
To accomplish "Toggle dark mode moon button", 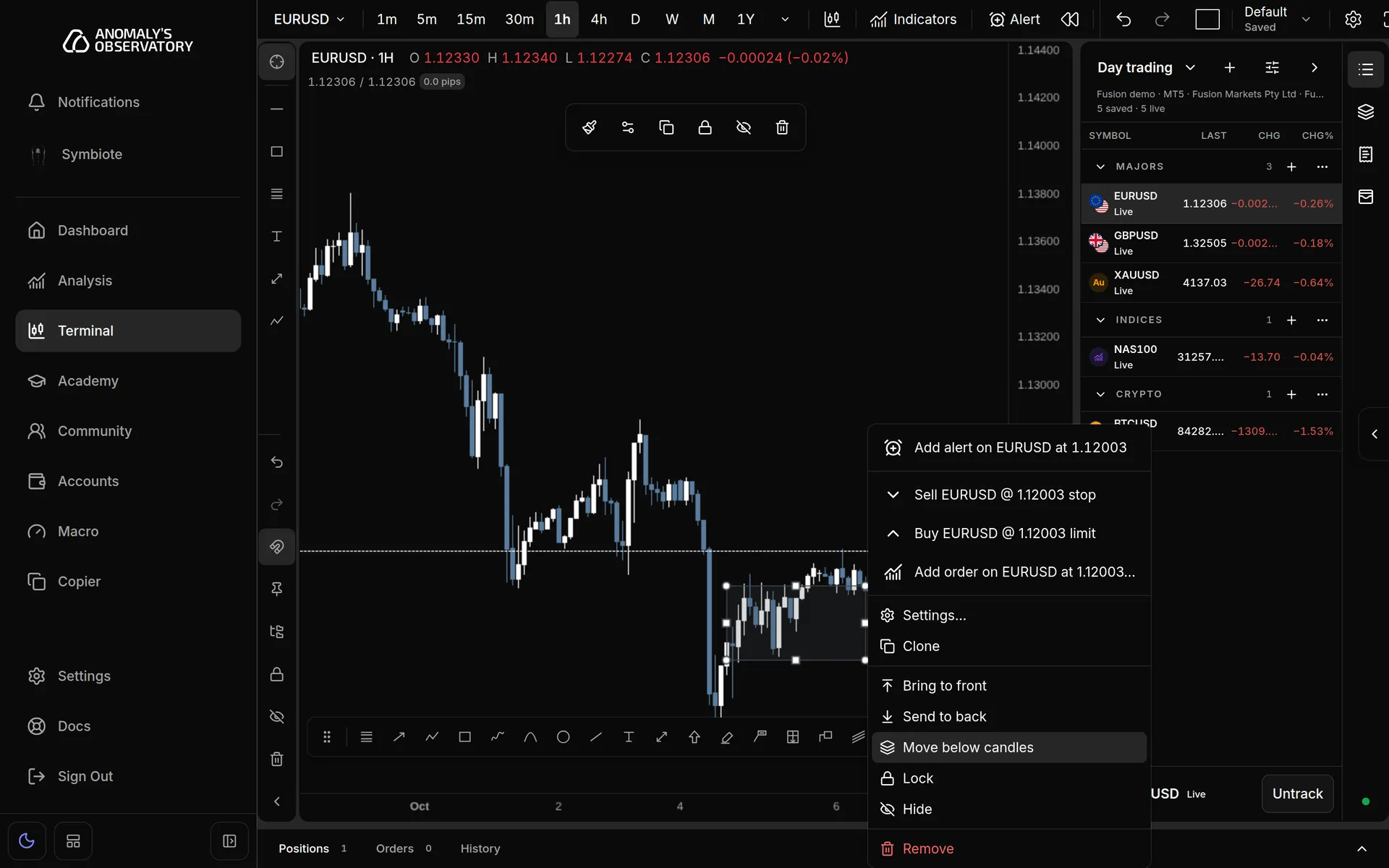I will pyautogui.click(x=27, y=841).
